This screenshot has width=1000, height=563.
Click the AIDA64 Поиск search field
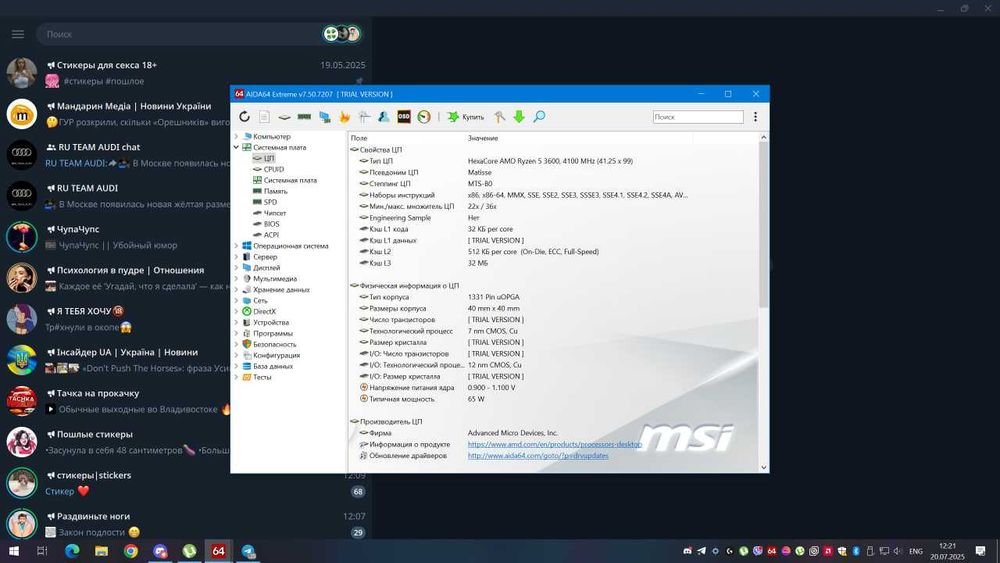click(x=698, y=117)
